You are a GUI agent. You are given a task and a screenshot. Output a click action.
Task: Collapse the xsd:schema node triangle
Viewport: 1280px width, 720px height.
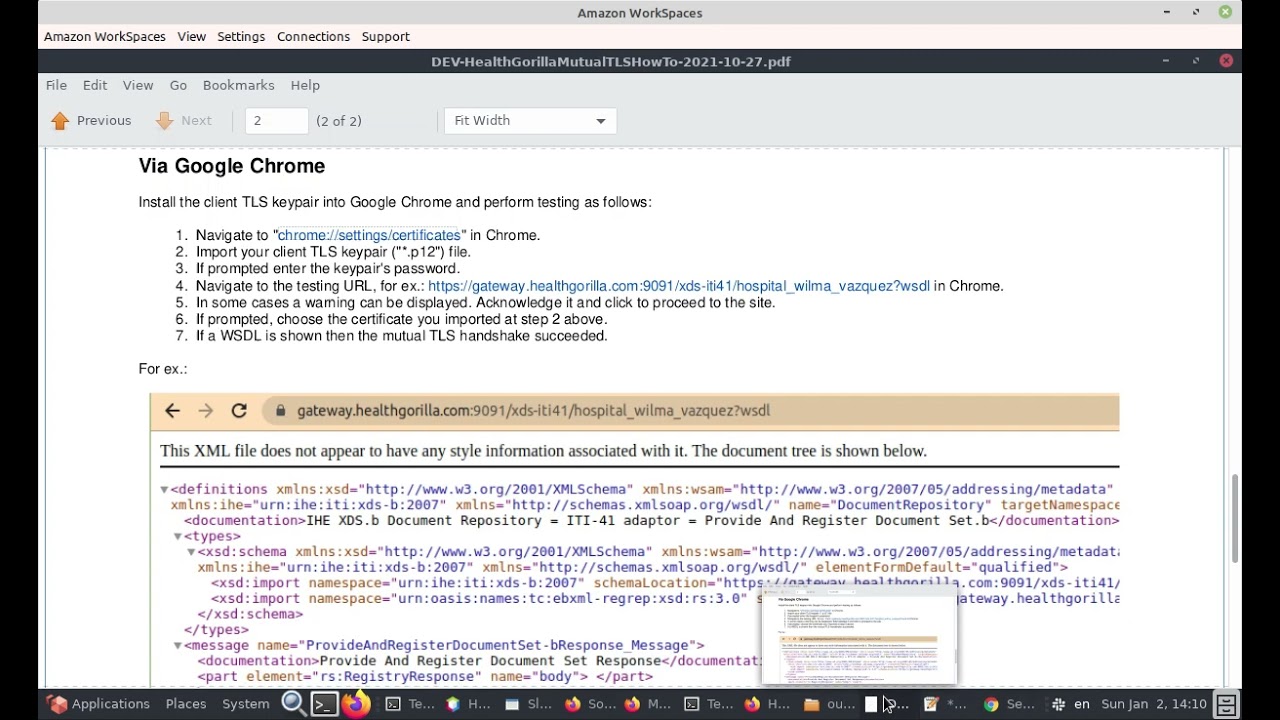pos(191,552)
